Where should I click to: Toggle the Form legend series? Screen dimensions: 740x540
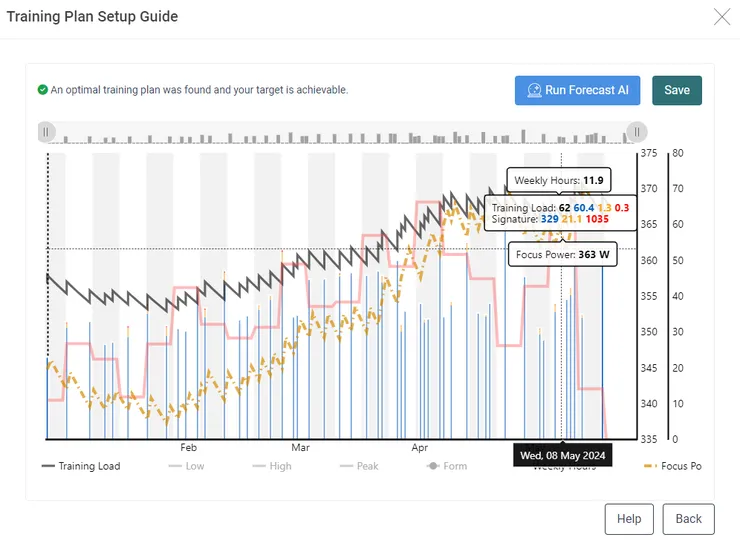(x=446, y=466)
